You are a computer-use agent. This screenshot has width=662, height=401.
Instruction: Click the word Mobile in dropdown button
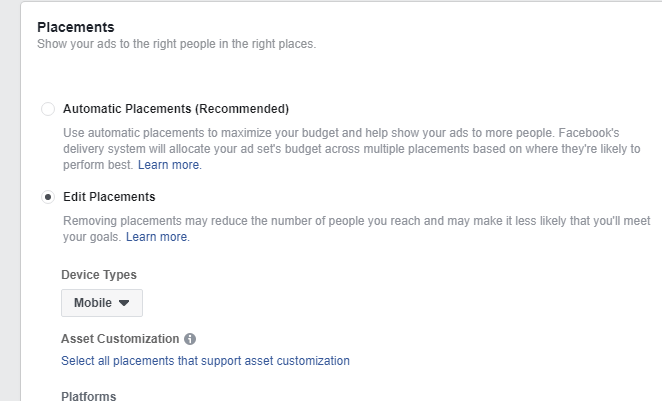tap(93, 303)
